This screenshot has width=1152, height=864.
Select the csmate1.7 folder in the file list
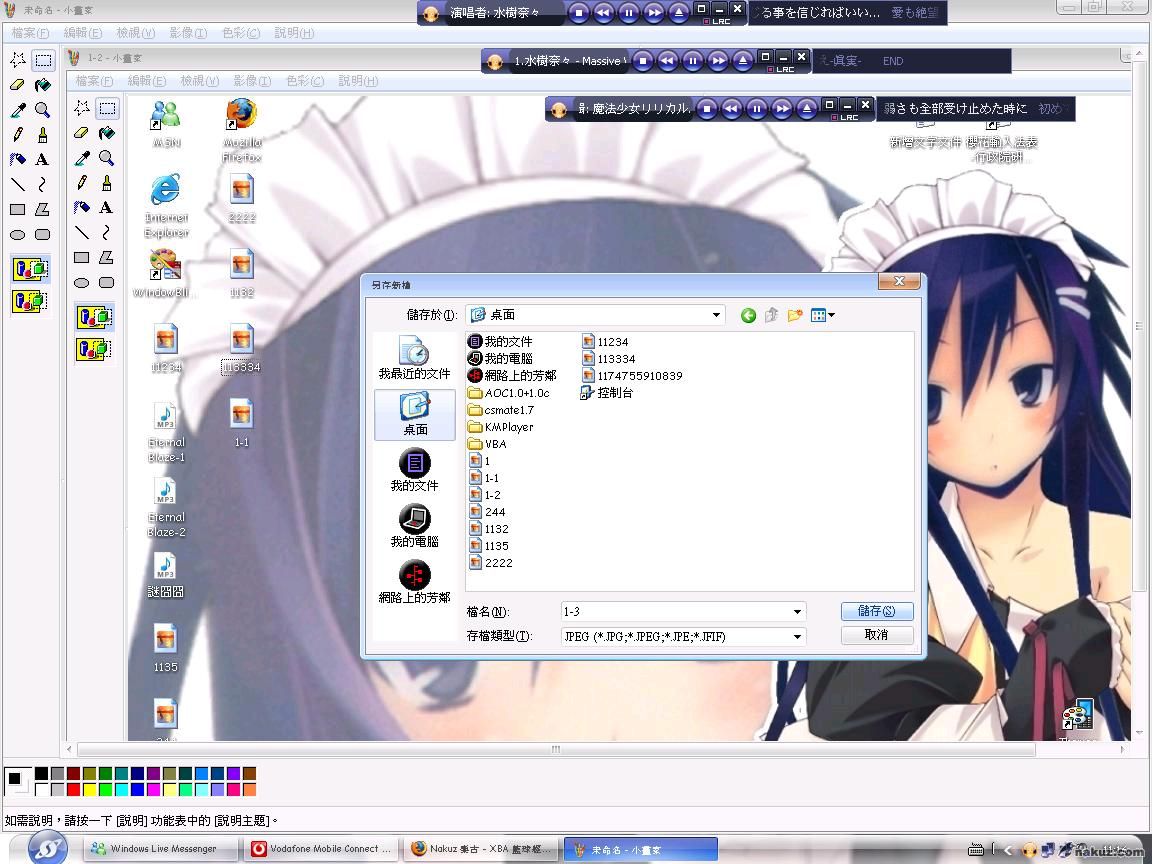501,411
